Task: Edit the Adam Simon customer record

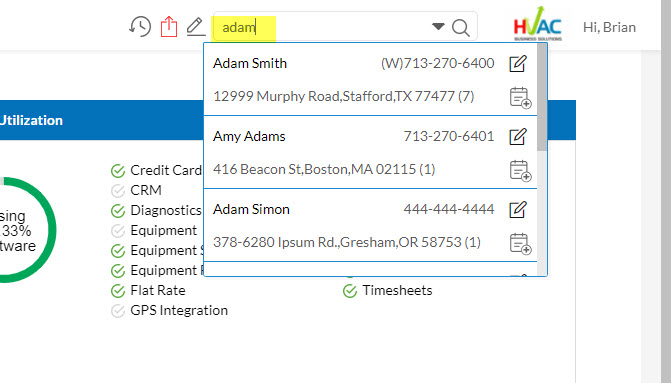Action: [x=518, y=210]
